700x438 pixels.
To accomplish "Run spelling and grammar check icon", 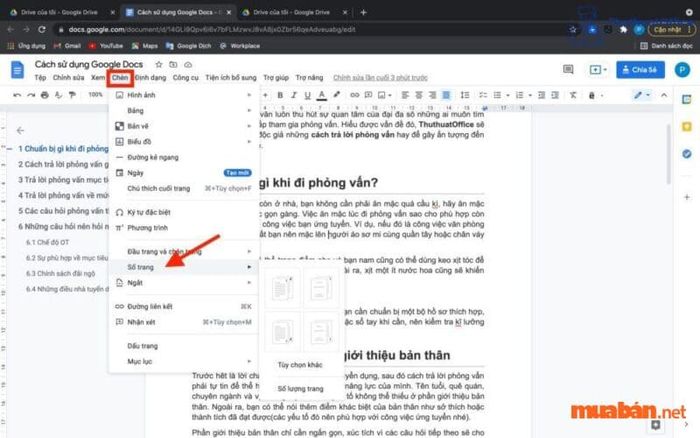I will click(58, 95).
